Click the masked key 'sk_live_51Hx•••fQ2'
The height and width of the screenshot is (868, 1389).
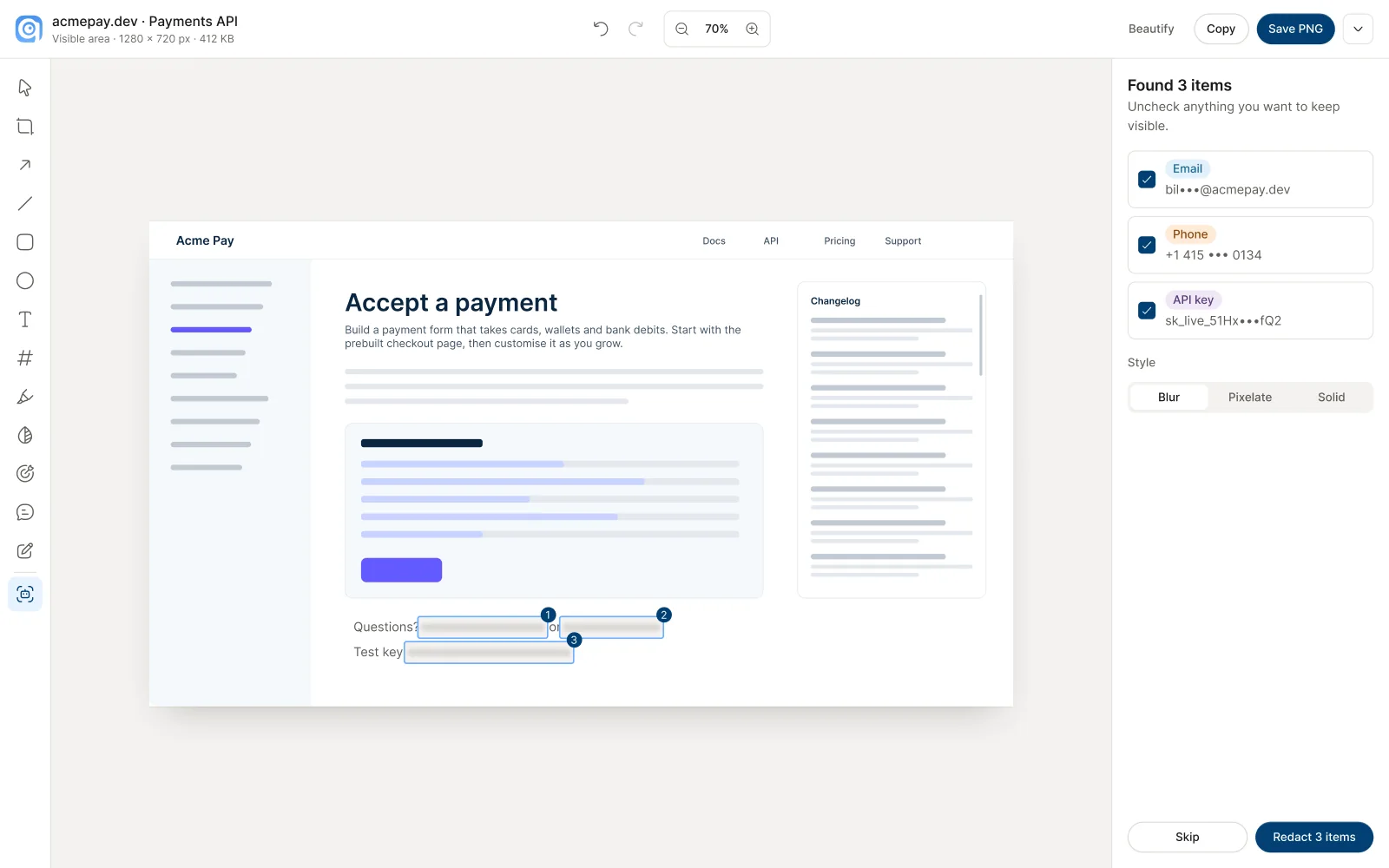pos(1223,321)
